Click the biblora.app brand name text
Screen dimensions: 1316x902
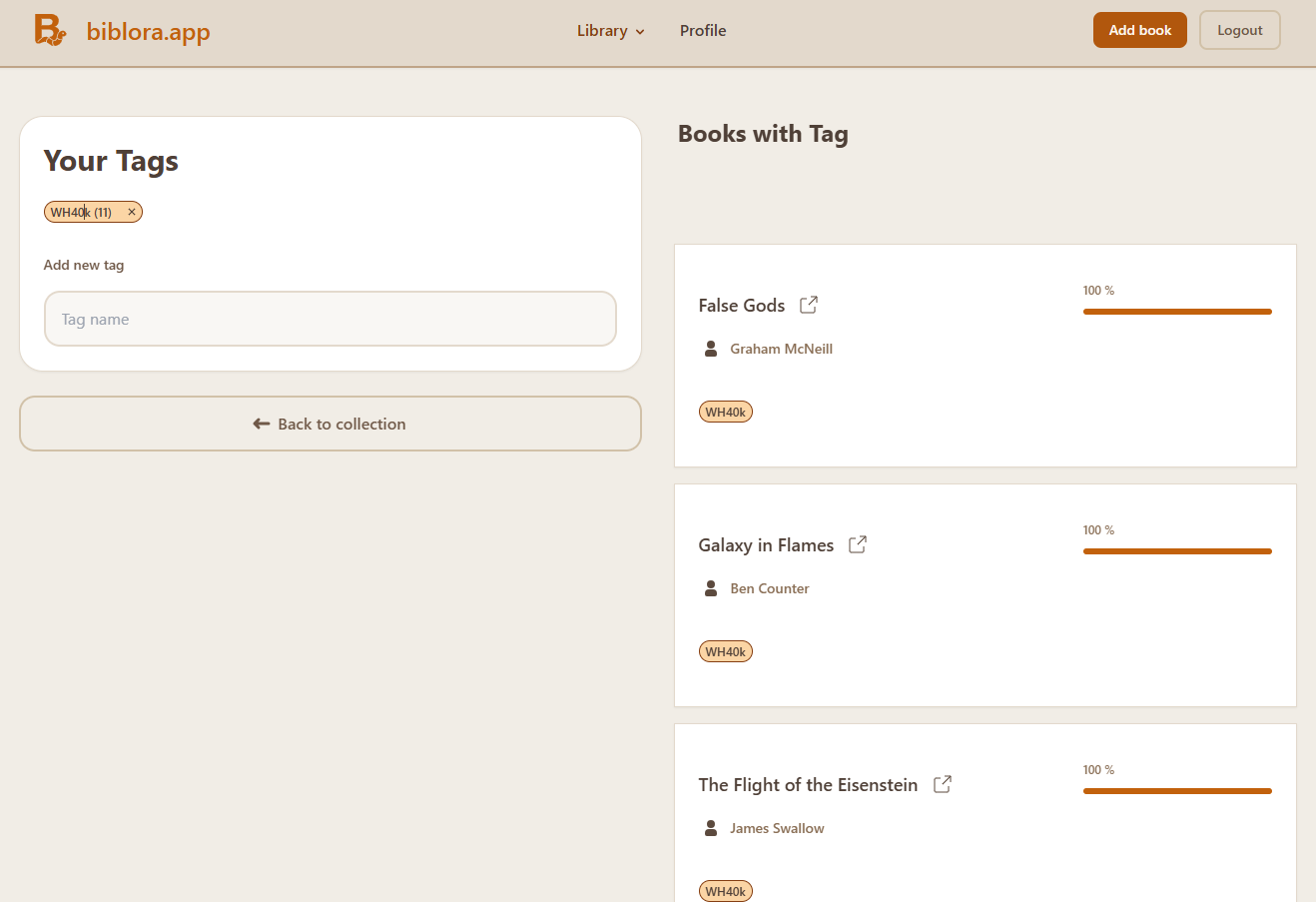(x=148, y=31)
